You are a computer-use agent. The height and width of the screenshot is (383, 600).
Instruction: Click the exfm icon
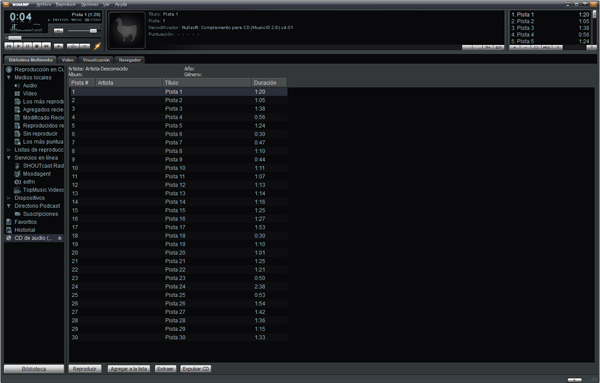tap(17, 182)
